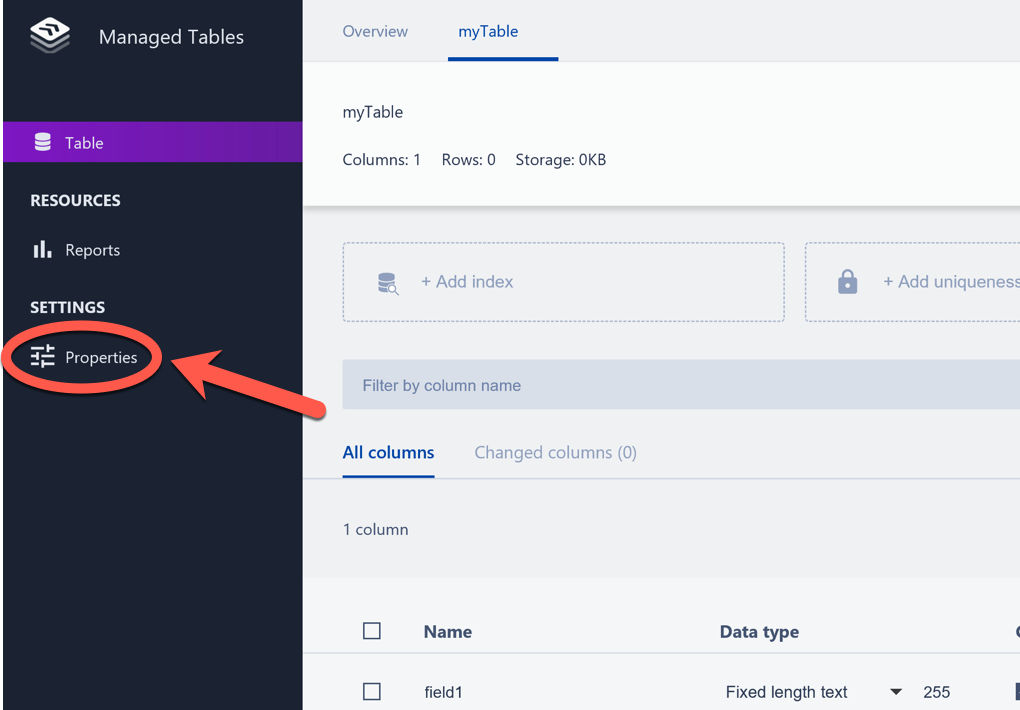This screenshot has height=710, width=1020.
Task: Click the Add index database icon
Action: coord(388,283)
